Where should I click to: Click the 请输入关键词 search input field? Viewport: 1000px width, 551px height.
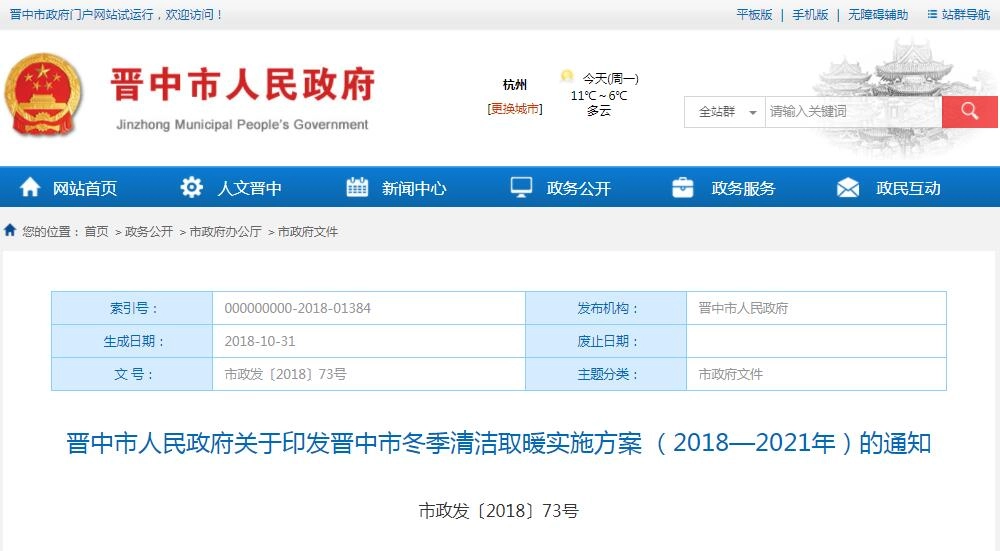click(852, 112)
